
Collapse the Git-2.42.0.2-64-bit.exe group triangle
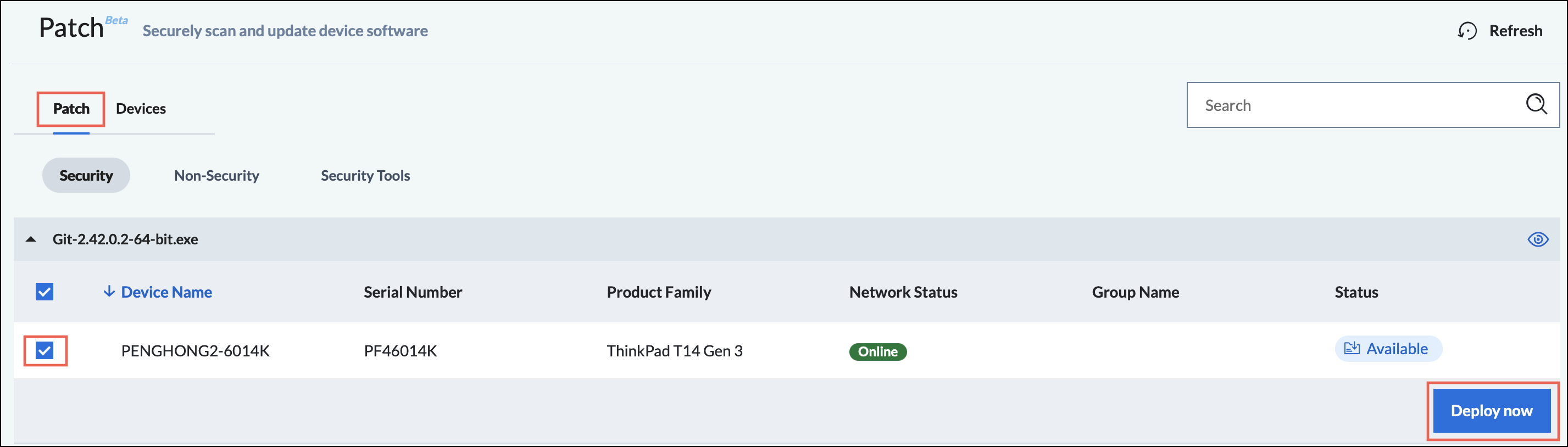(31, 239)
